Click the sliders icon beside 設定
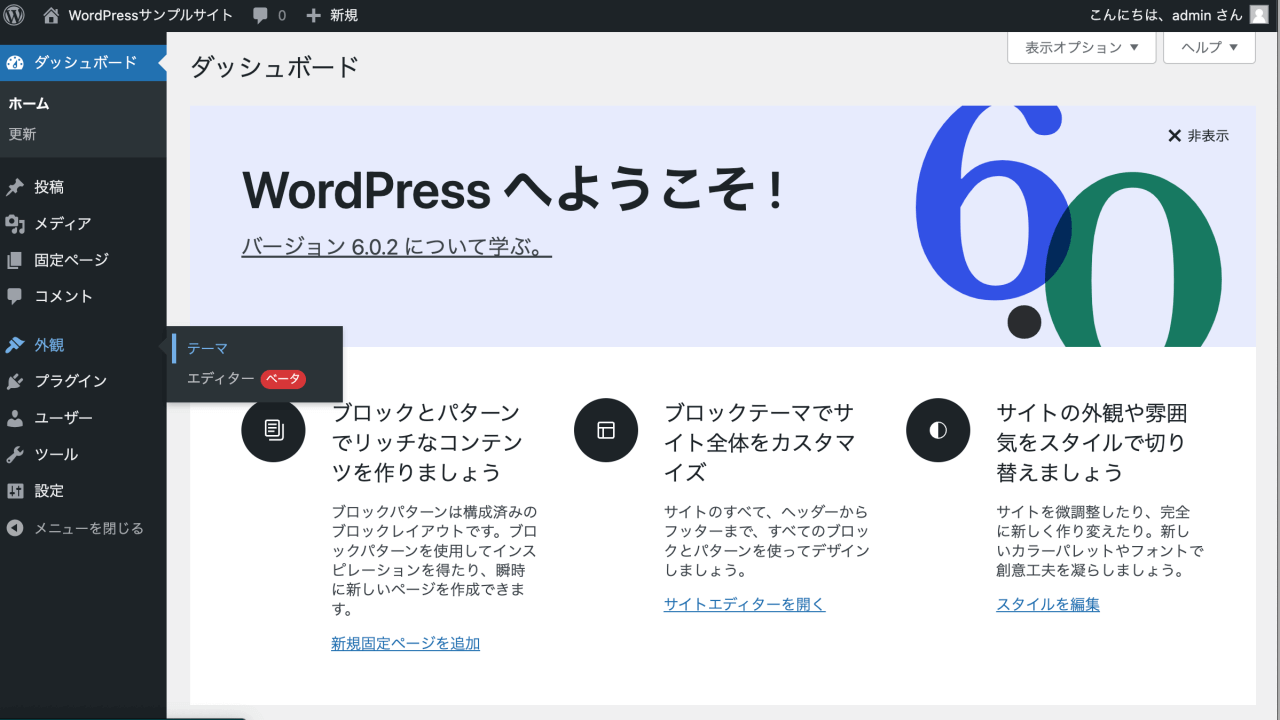This screenshot has width=1280, height=720. 15,491
